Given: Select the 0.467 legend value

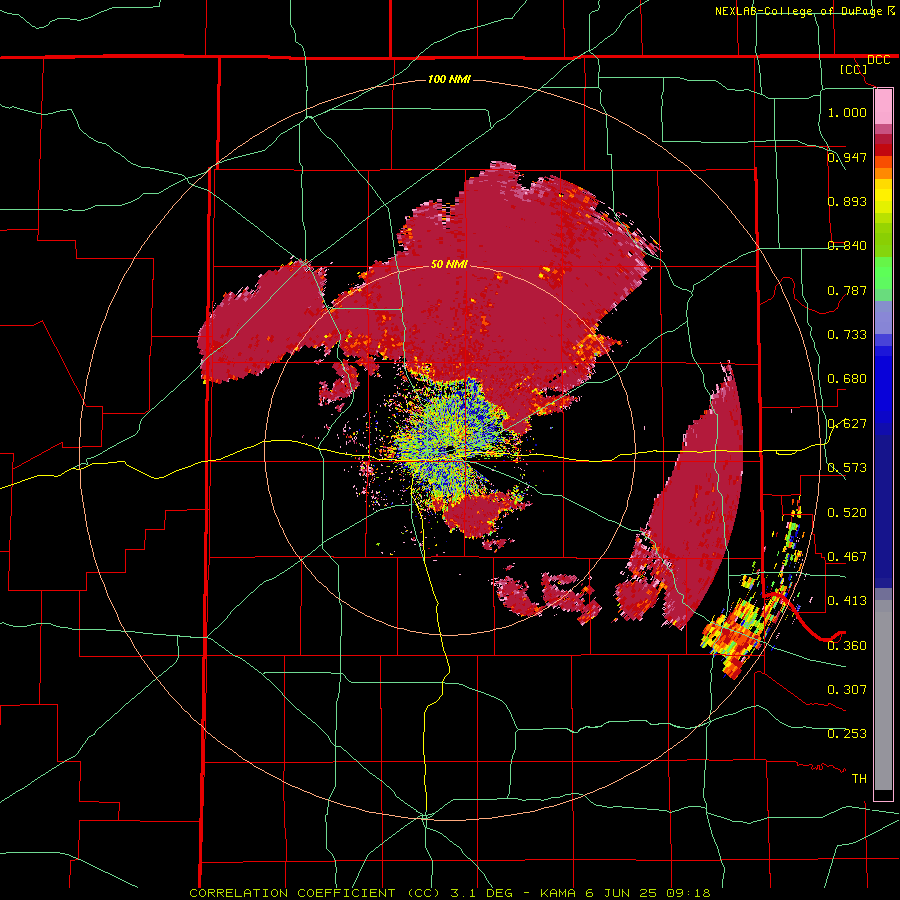Looking at the screenshot, I should (847, 556).
